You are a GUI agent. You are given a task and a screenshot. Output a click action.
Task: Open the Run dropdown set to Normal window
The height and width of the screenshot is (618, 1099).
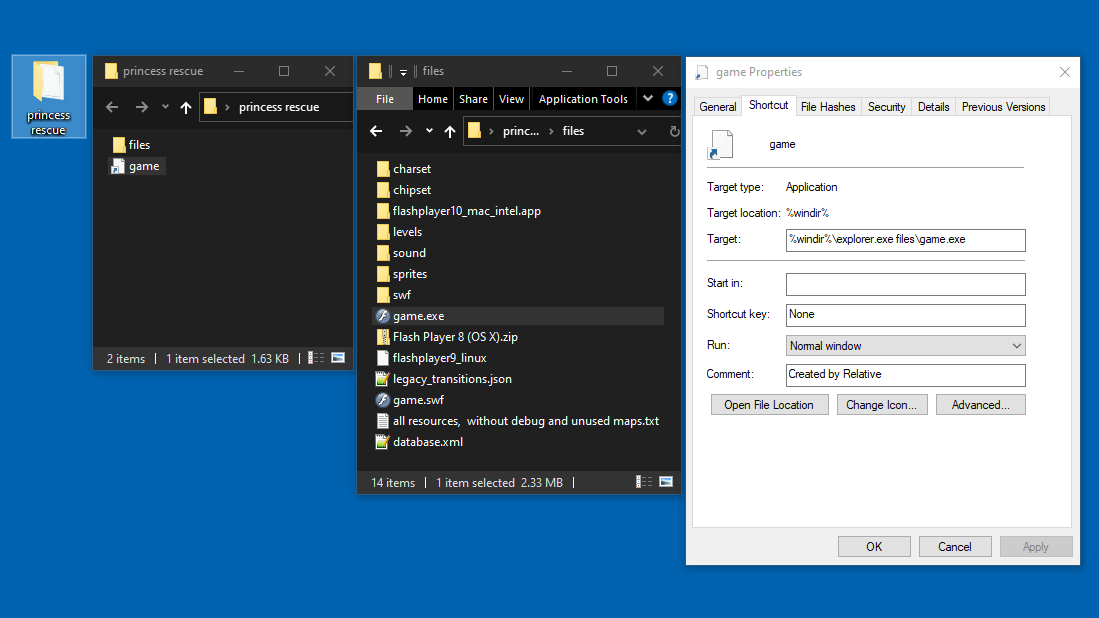(905, 346)
